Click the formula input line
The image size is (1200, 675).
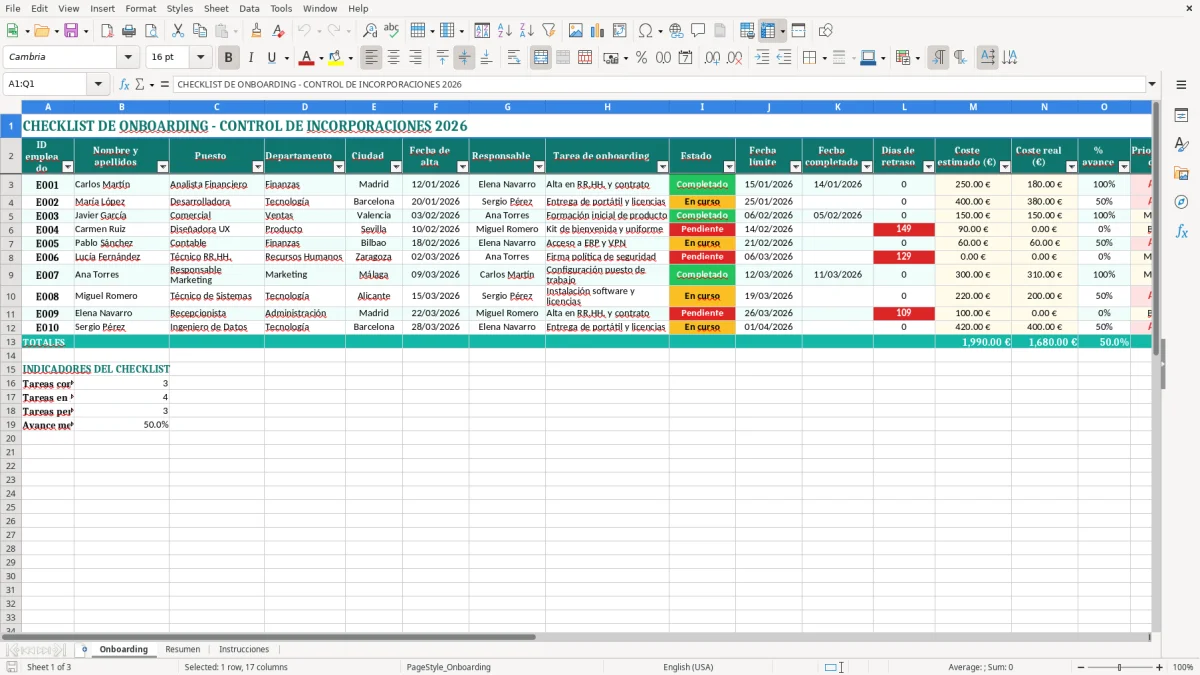(659, 84)
